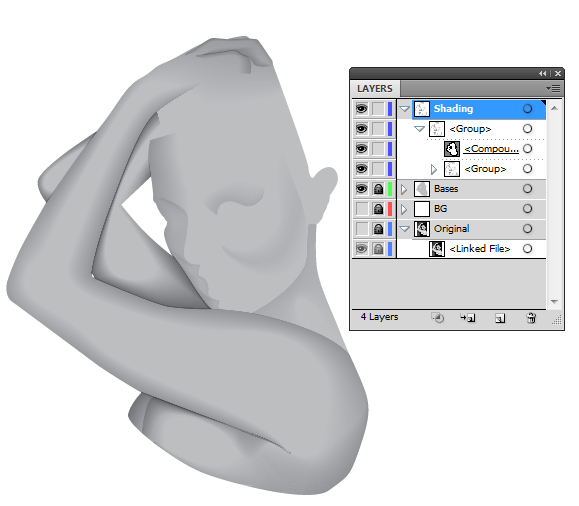Click the Delete Selection trash icon
This screenshot has height=506, width=579.
click(531, 318)
